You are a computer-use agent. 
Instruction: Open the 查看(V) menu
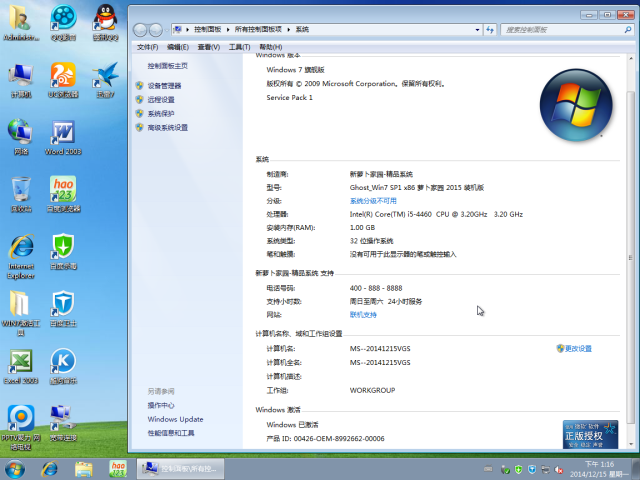click(209, 47)
